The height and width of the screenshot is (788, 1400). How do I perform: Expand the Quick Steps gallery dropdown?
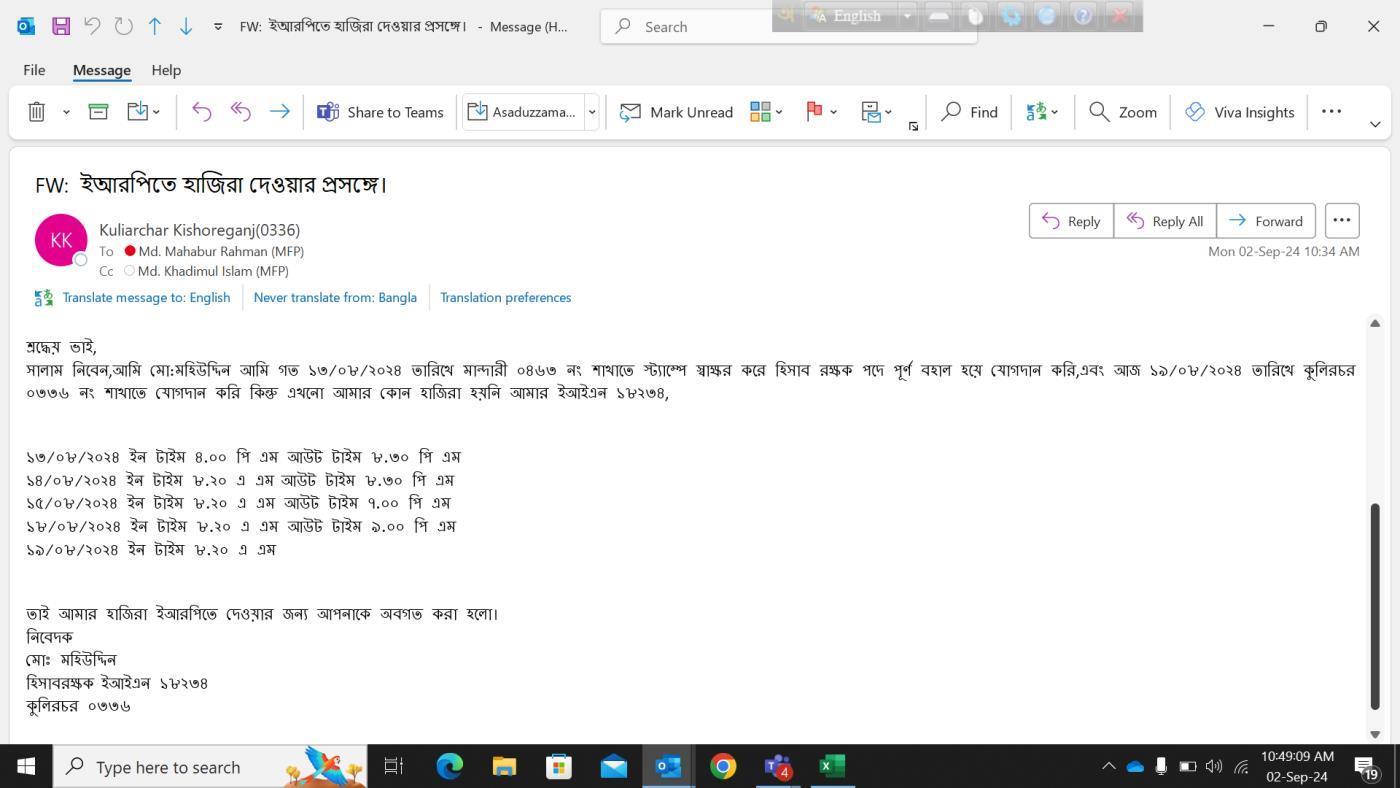point(592,112)
